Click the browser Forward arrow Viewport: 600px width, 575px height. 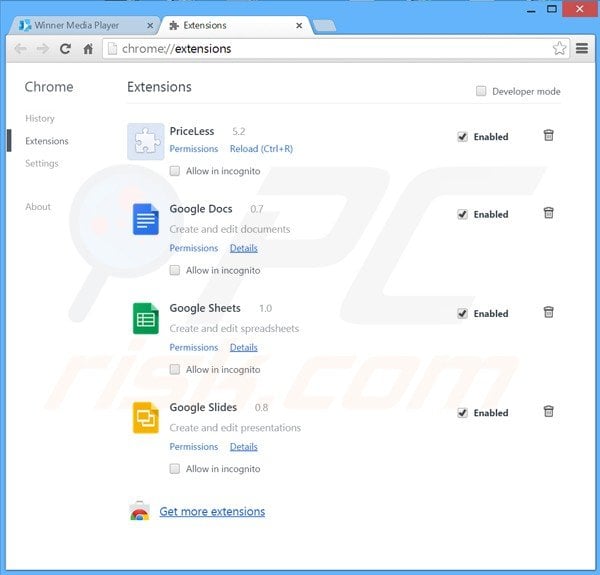tap(43, 49)
